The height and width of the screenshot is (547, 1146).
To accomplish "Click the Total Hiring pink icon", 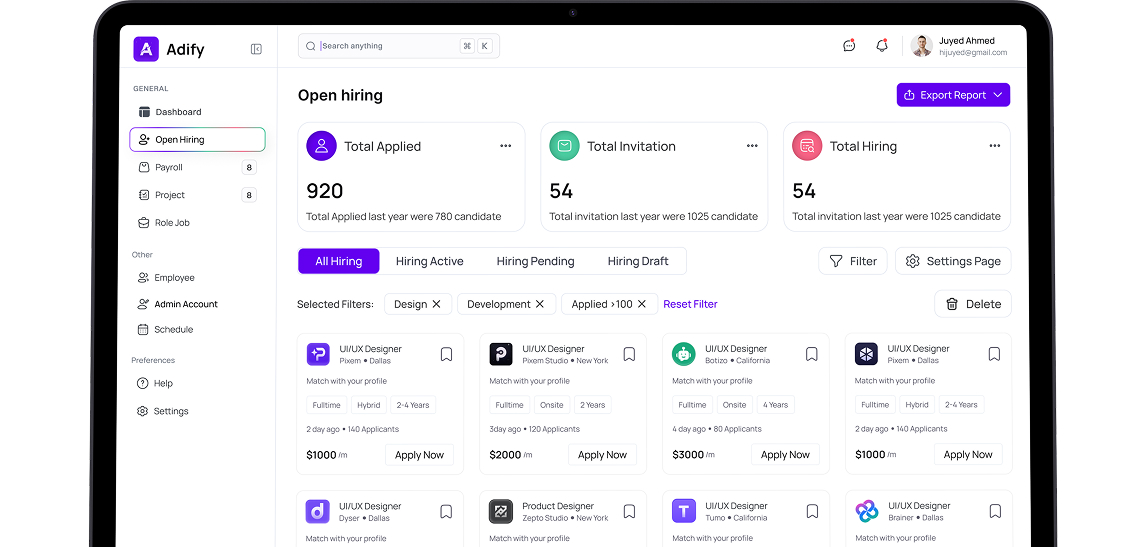I will click(x=807, y=146).
